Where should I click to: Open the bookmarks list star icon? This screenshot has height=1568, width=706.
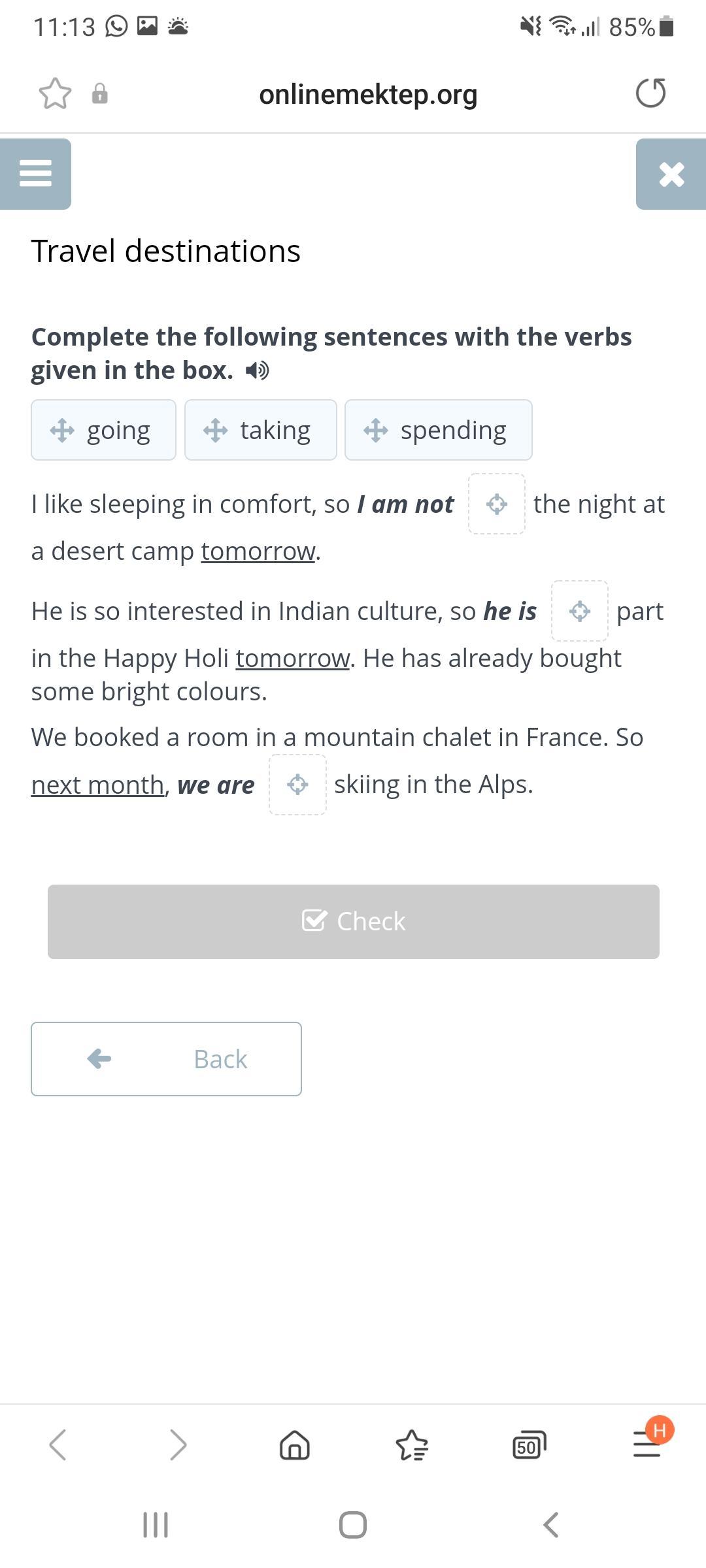412,1445
